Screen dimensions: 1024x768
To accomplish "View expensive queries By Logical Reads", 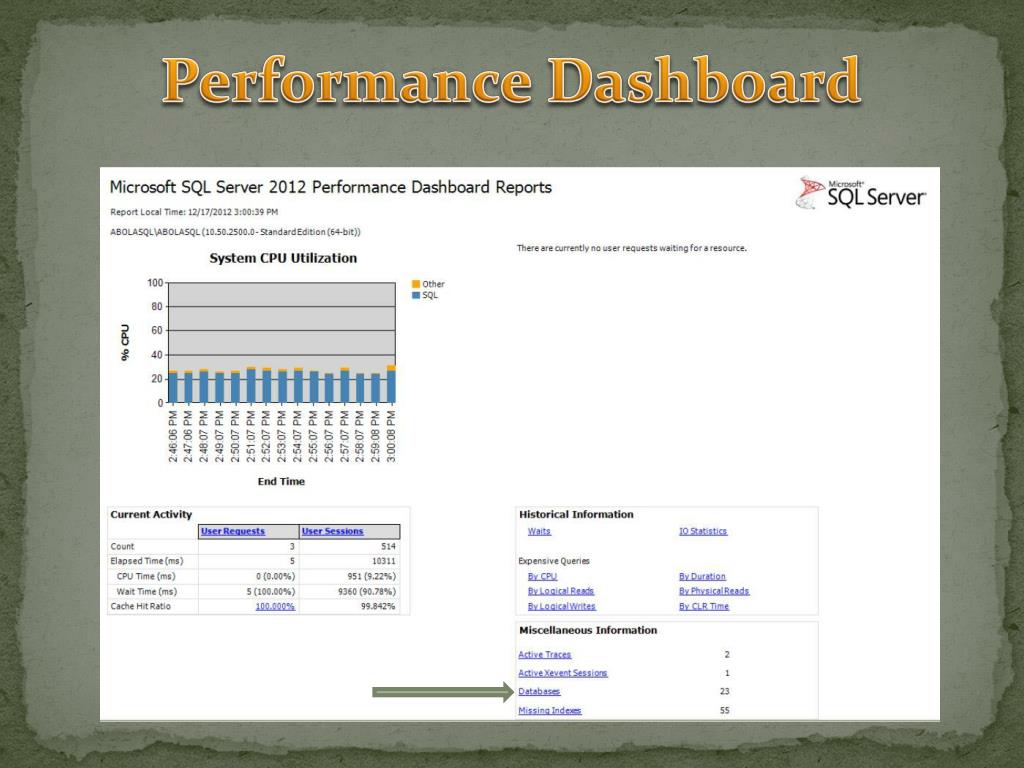I will [560, 591].
